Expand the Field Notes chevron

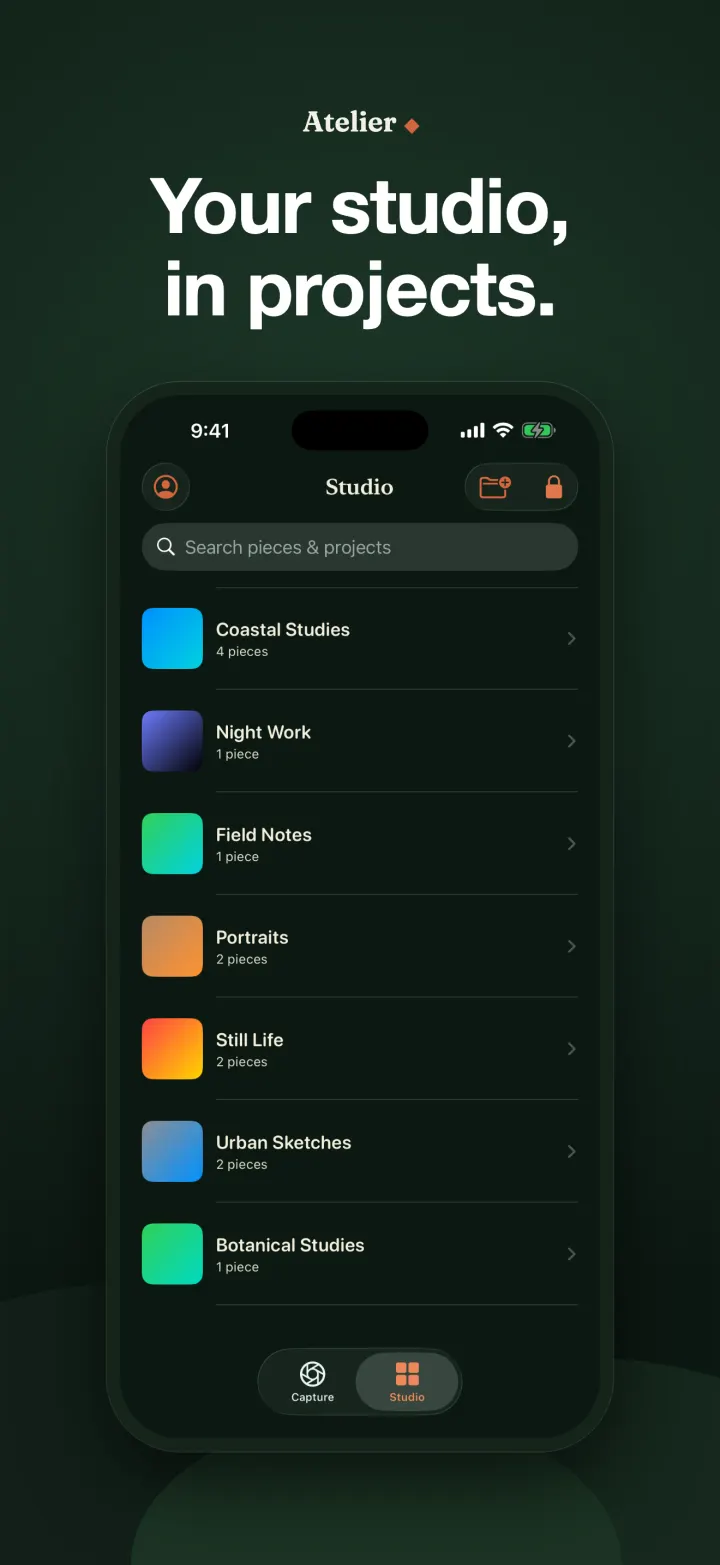571,844
